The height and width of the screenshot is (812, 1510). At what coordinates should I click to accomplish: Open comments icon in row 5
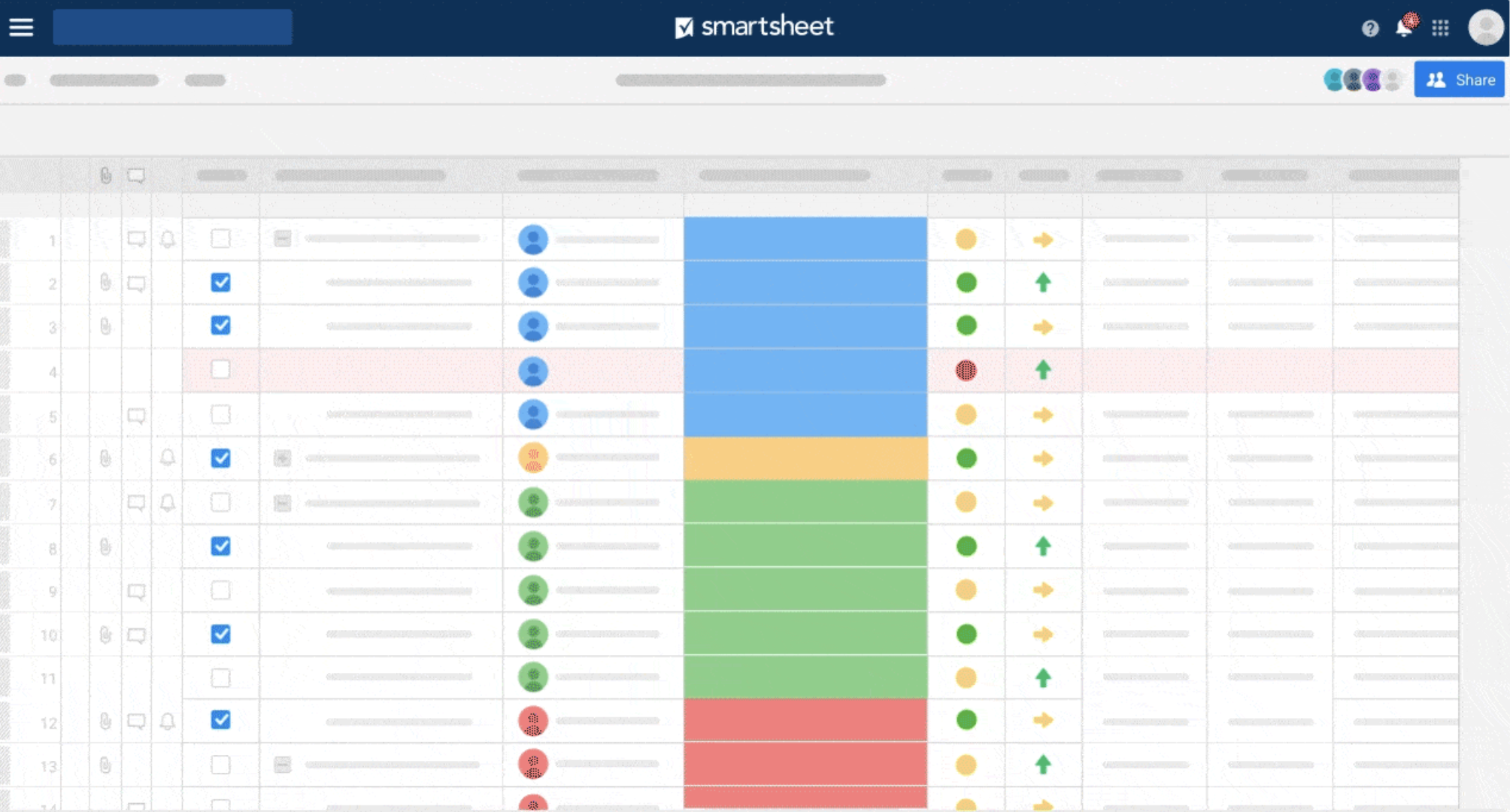pos(136,415)
